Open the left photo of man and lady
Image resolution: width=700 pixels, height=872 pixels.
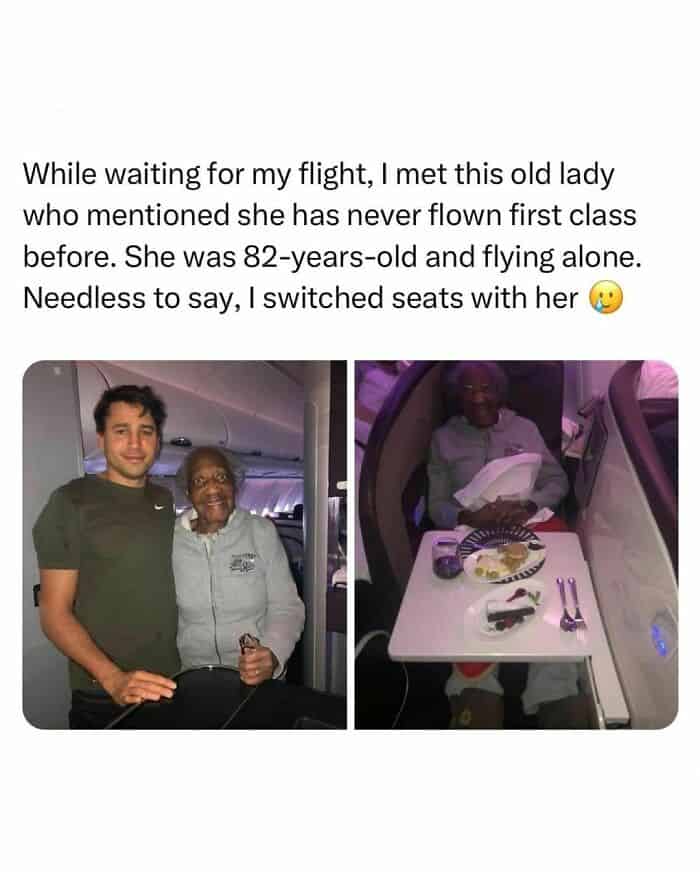185,544
